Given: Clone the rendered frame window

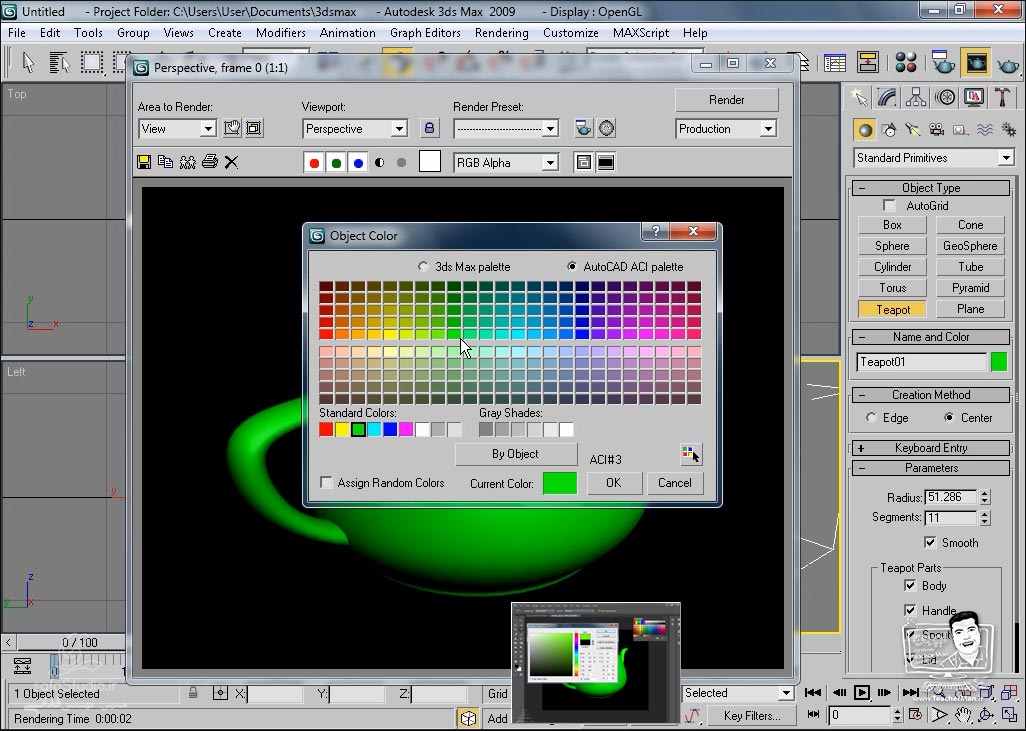Looking at the screenshot, I should pos(188,162).
